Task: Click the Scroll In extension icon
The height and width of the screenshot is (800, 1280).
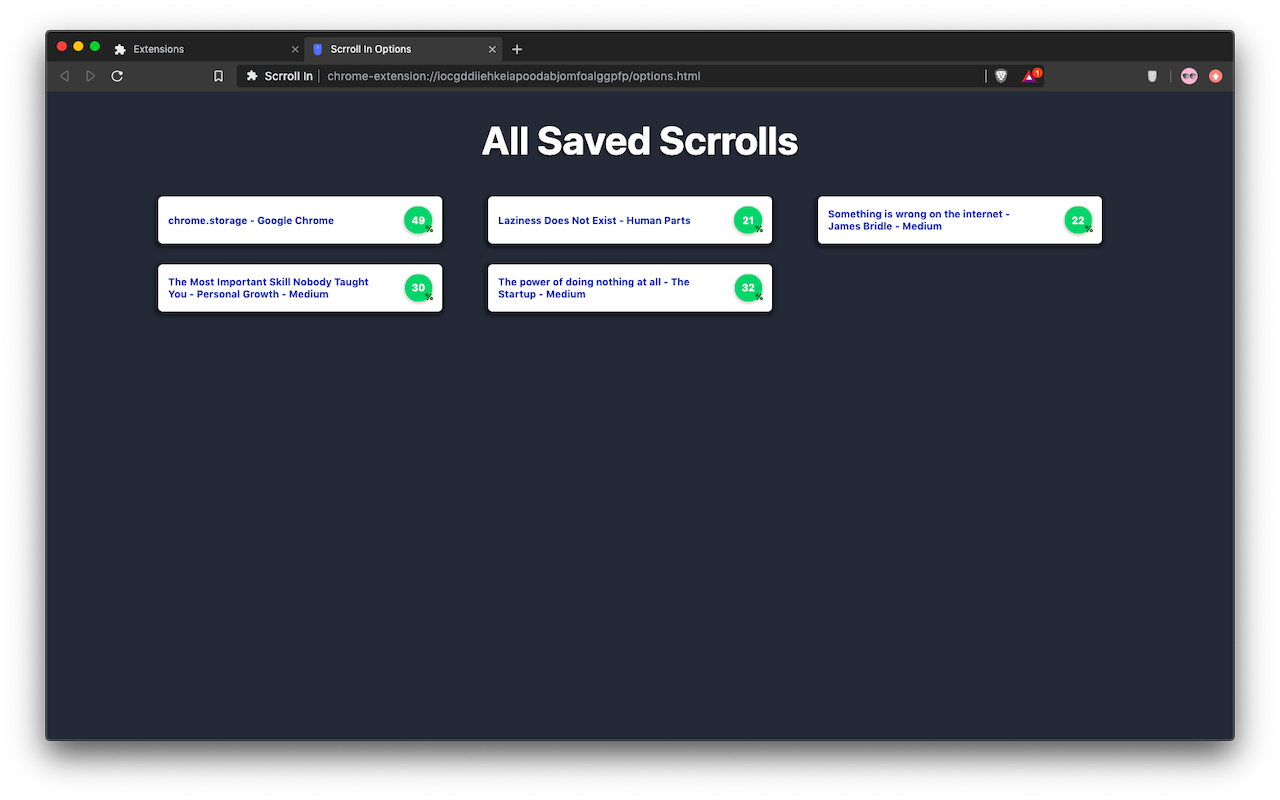Action: [252, 75]
